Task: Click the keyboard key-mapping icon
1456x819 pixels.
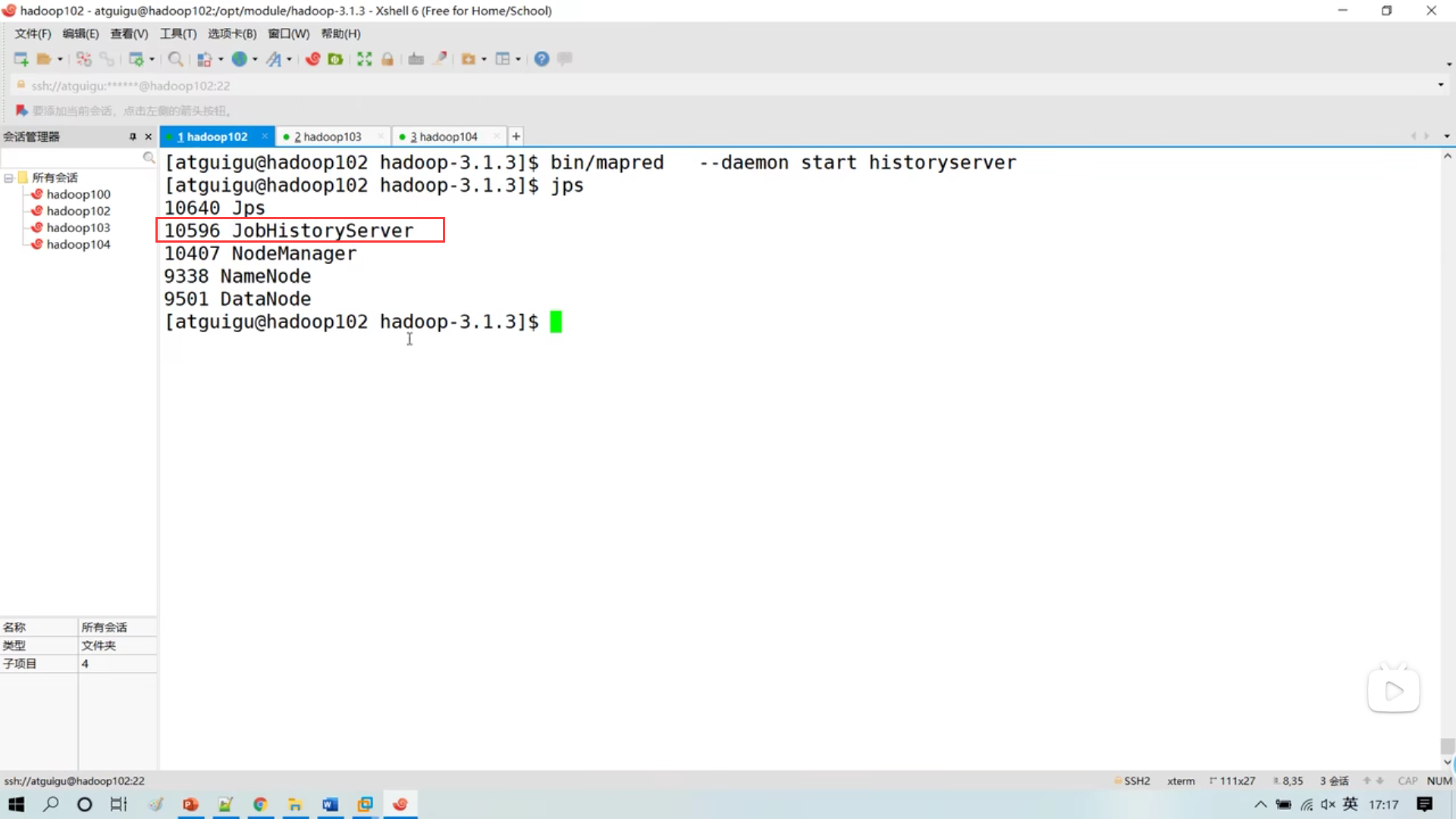Action: click(x=416, y=59)
